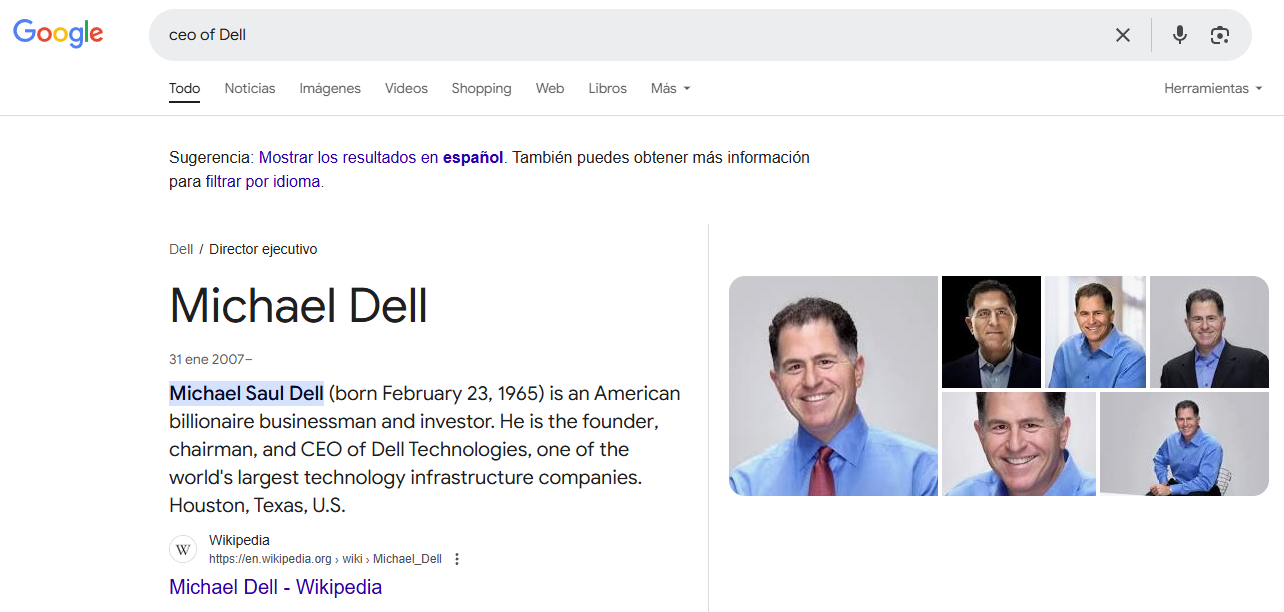Go to the Web tab
This screenshot has height=612, width=1284.
(x=550, y=88)
